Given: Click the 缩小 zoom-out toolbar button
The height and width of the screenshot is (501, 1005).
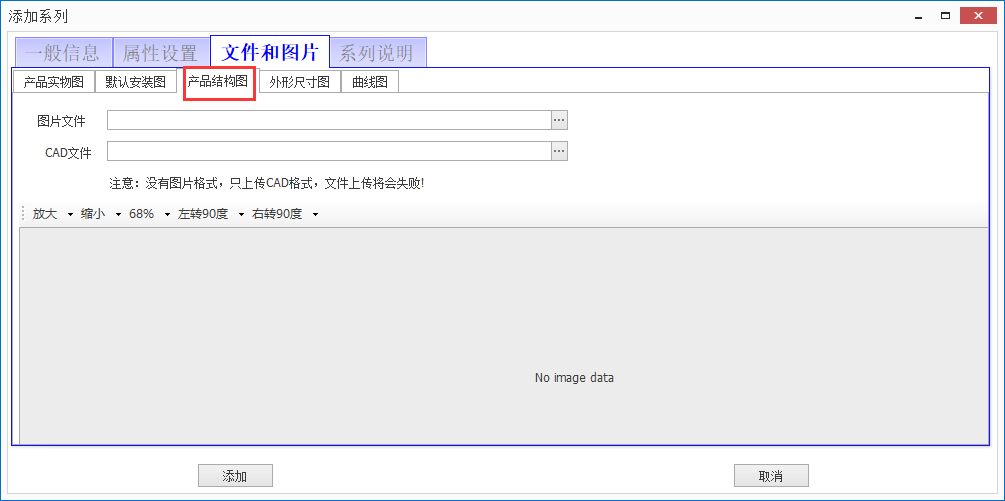Looking at the screenshot, I should pyautogui.click(x=93, y=214).
